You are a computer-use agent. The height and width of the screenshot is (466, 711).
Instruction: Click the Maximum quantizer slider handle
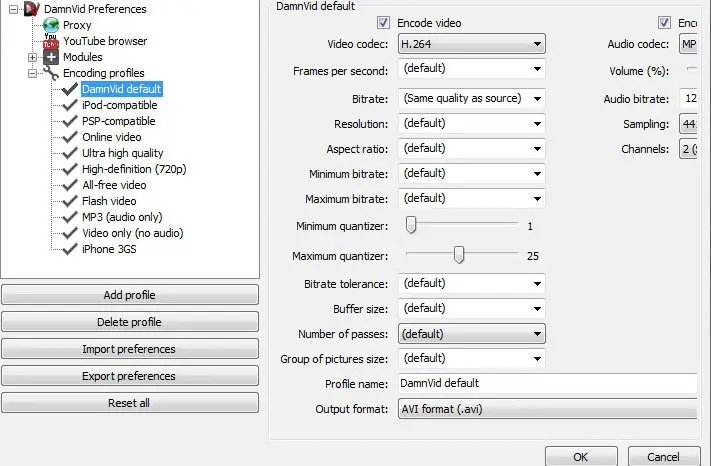point(459,255)
